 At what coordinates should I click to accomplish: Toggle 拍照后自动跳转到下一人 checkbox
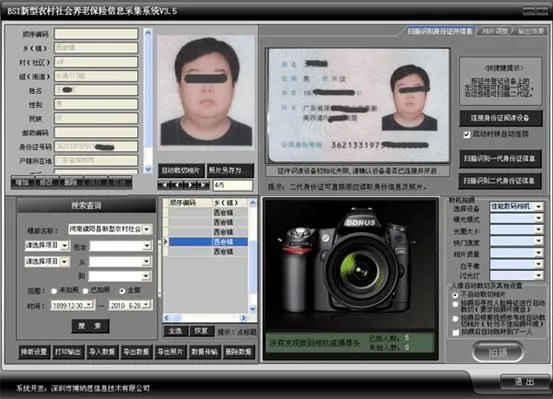click(456, 332)
